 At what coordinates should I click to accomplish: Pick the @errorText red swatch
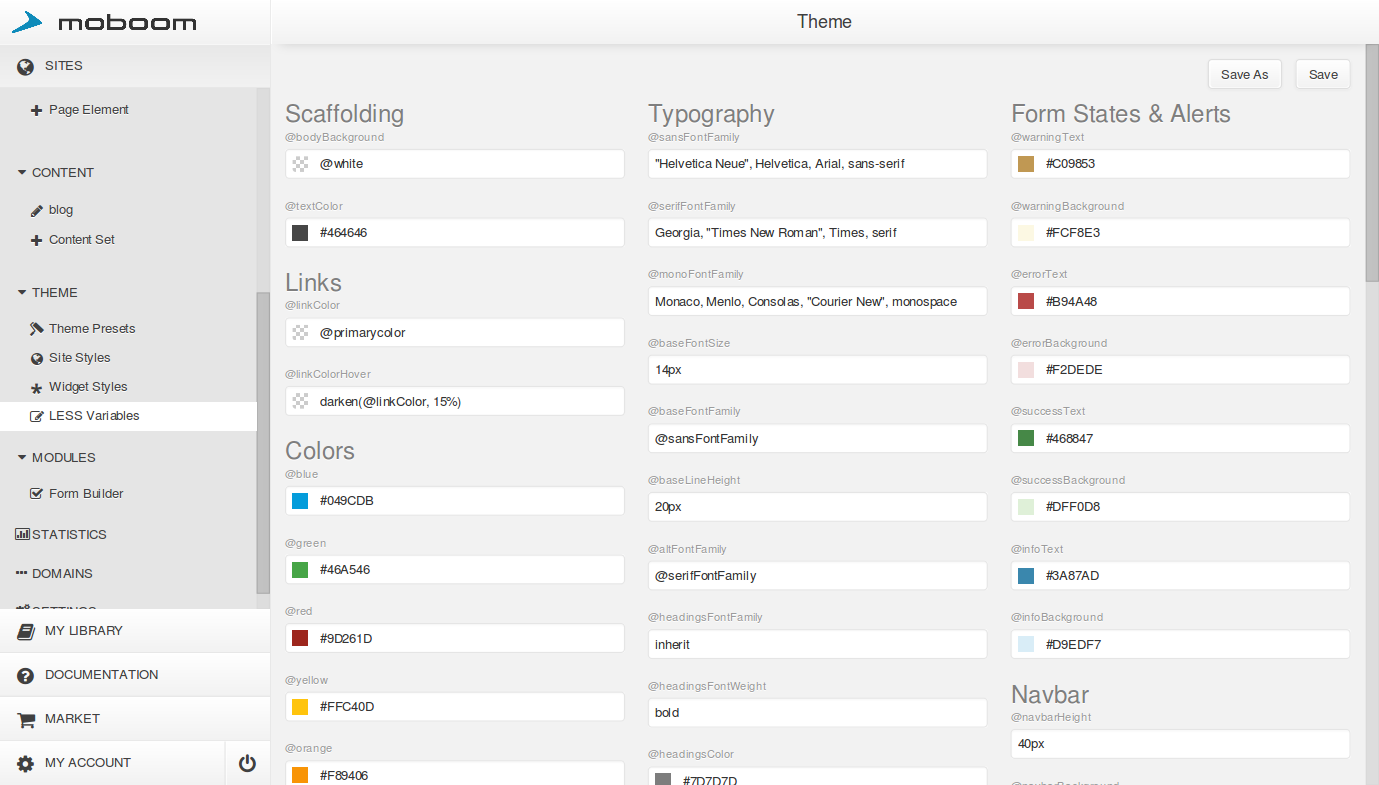tap(1026, 302)
